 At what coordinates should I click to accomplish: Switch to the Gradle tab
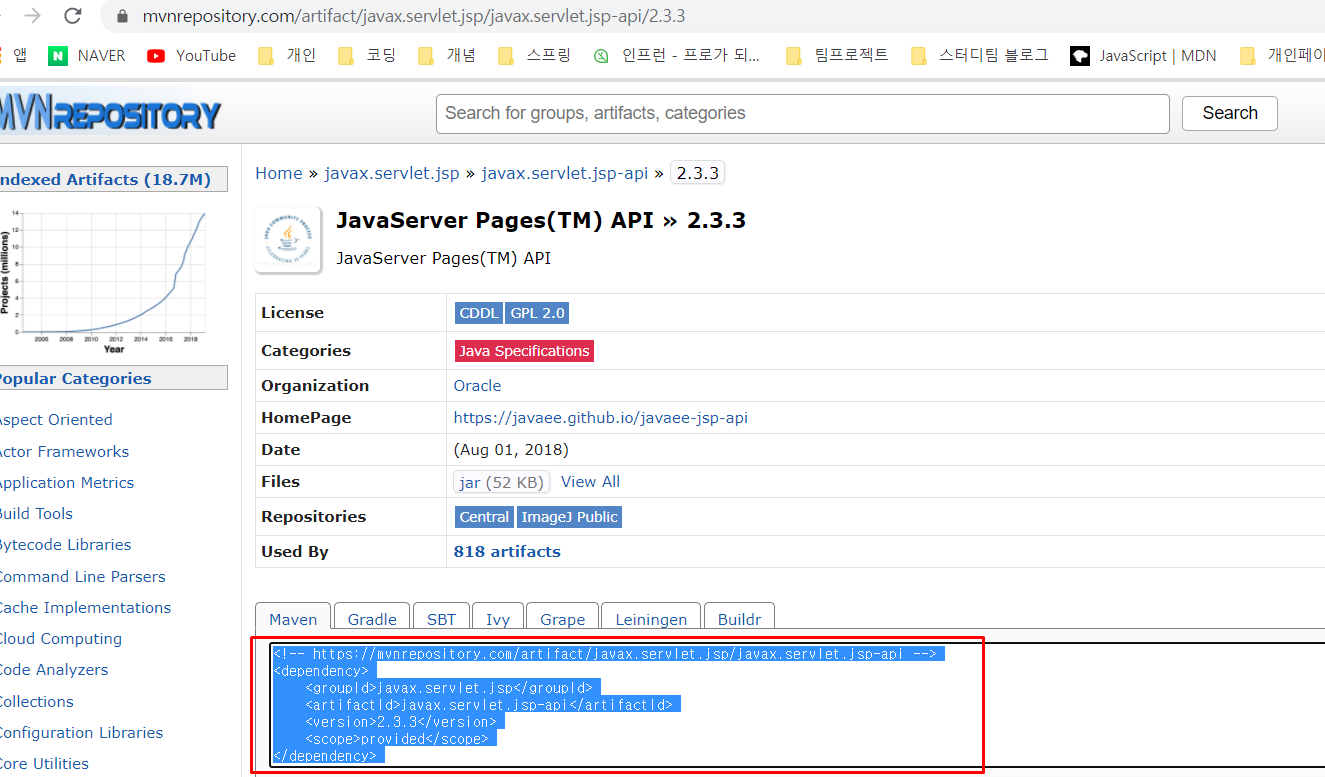[372, 619]
